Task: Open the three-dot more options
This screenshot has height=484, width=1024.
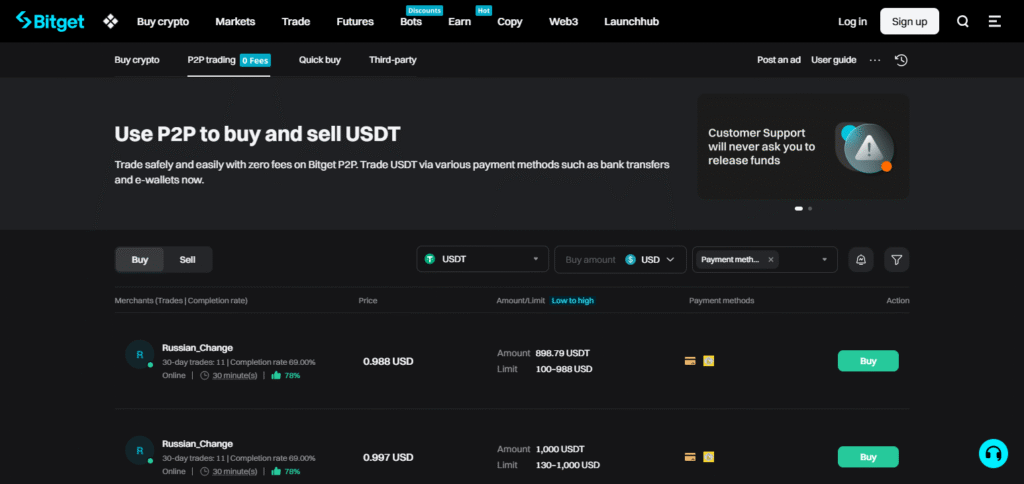Action: point(875,60)
